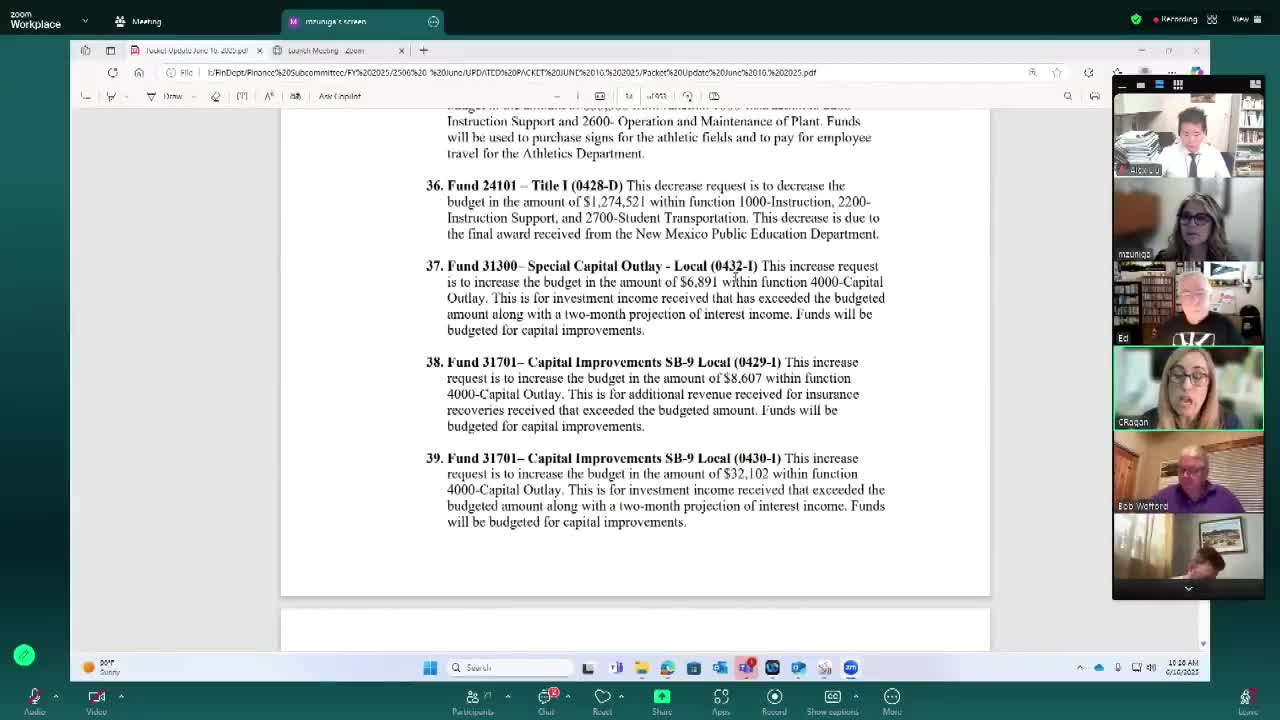Viewport: 1280px width, 720px height.
Task: Toggle Show captions
Action: (832, 700)
